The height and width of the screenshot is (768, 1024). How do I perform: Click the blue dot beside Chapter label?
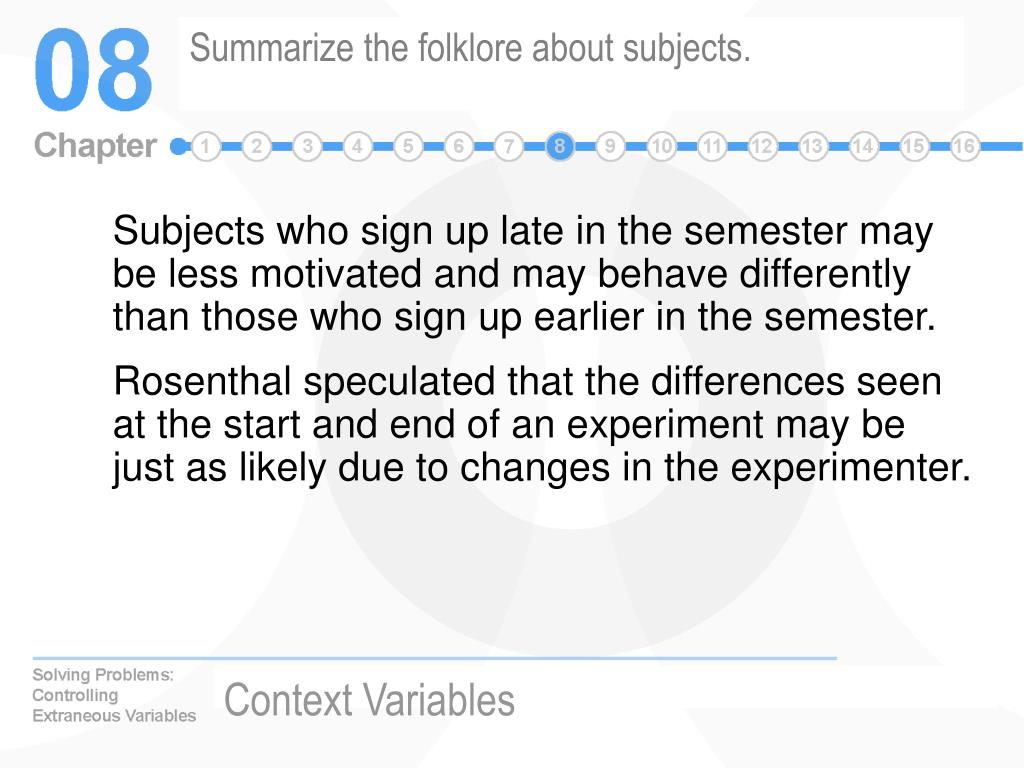[177, 146]
